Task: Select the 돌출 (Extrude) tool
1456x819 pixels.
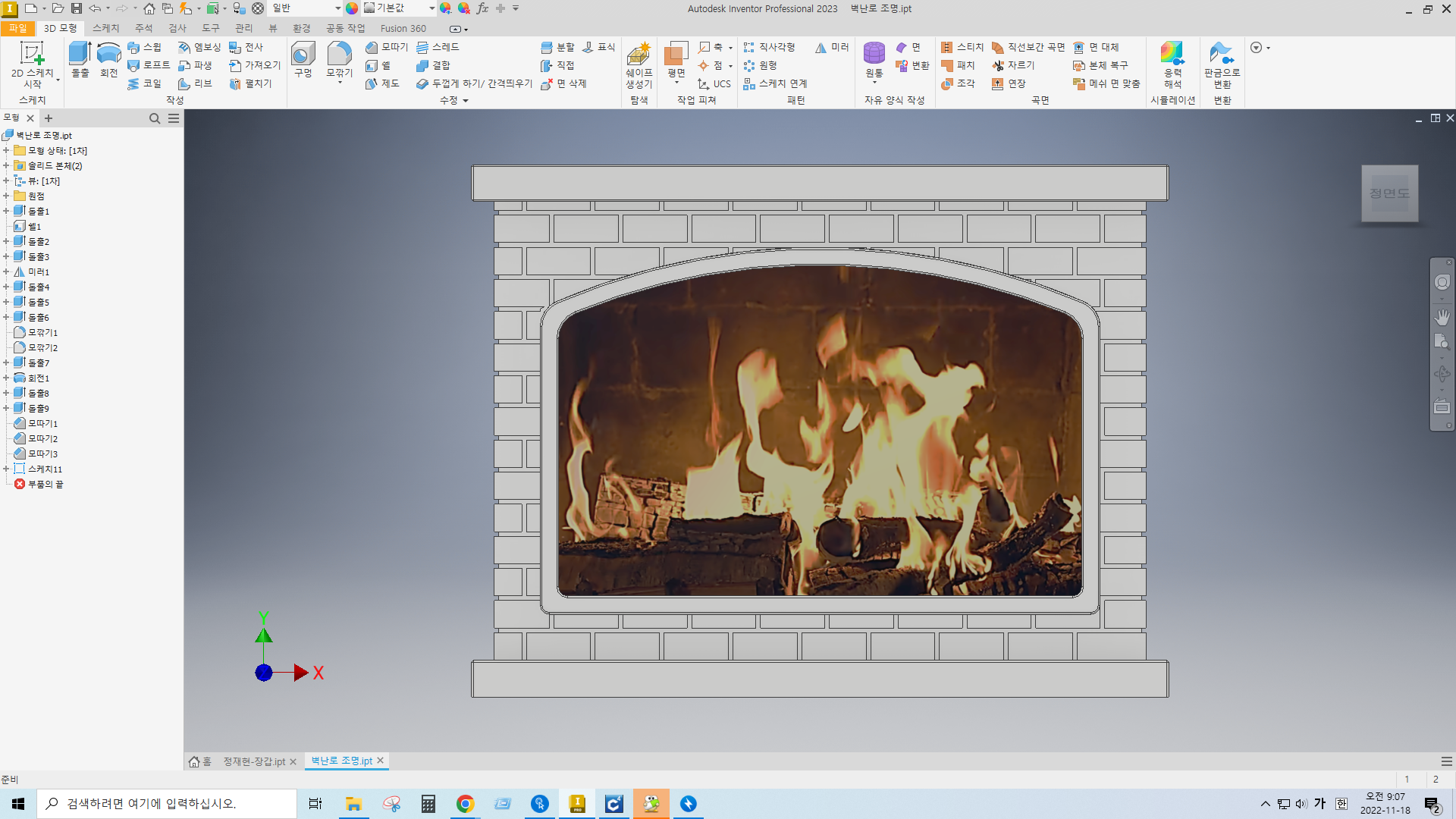Action: (x=80, y=60)
